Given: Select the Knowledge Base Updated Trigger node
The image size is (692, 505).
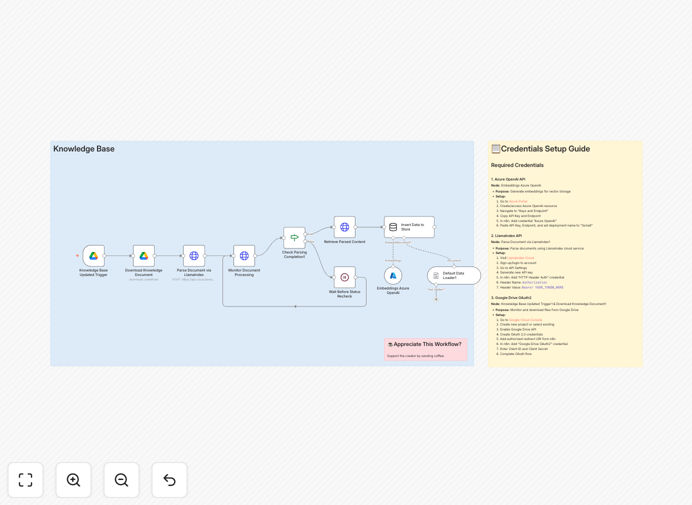Looking at the screenshot, I should tap(94, 256).
